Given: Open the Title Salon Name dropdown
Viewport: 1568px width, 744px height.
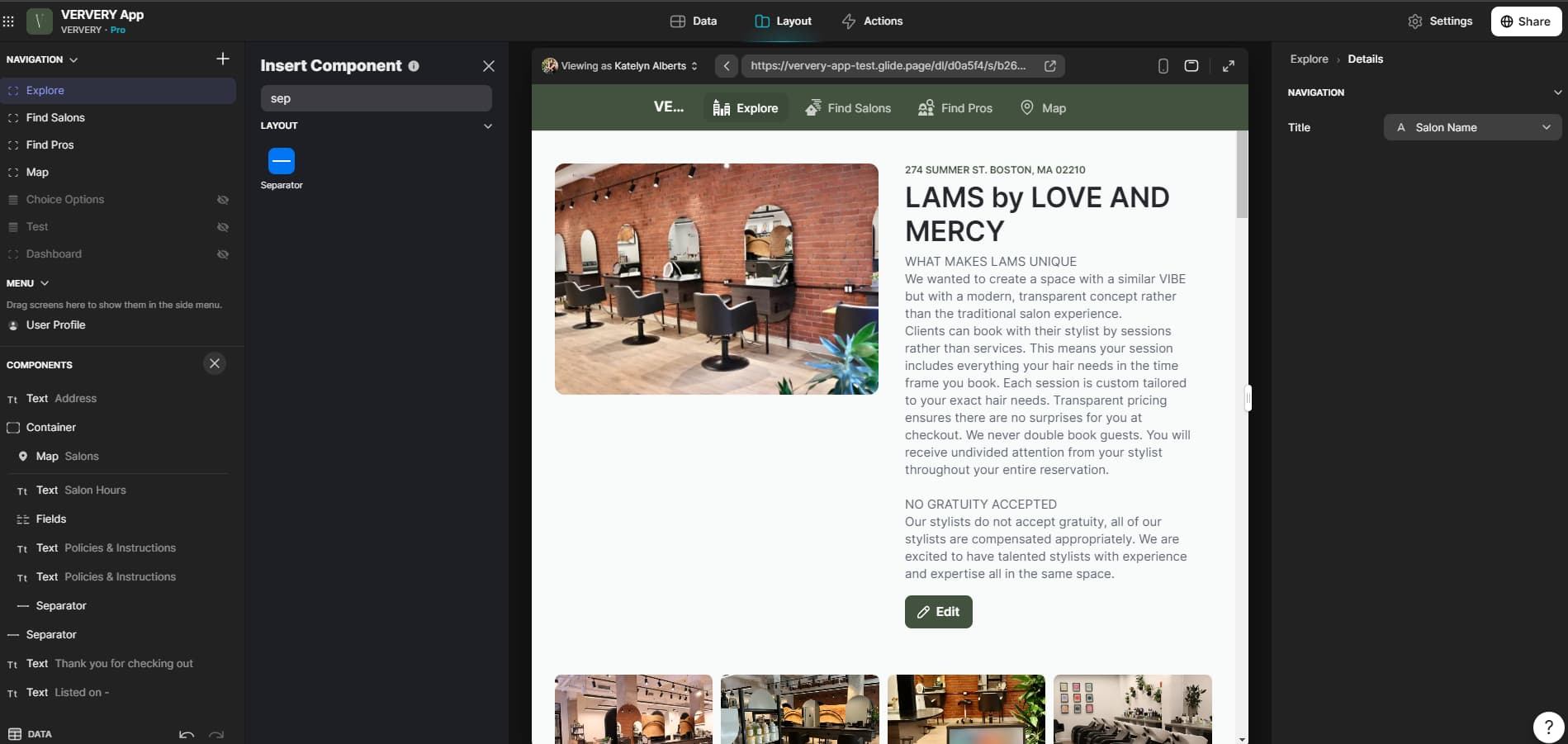Looking at the screenshot, I should tap(1472, 127).
